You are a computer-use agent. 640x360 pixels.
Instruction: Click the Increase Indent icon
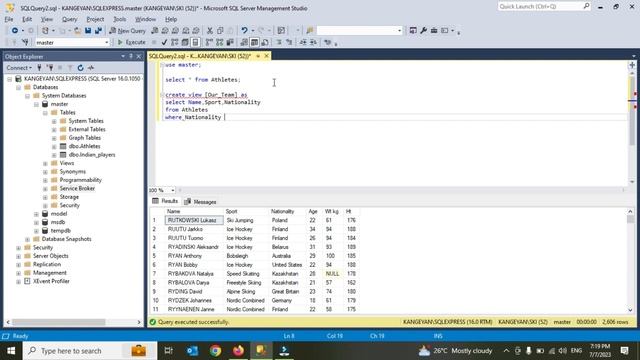click(x=313, y=42)
